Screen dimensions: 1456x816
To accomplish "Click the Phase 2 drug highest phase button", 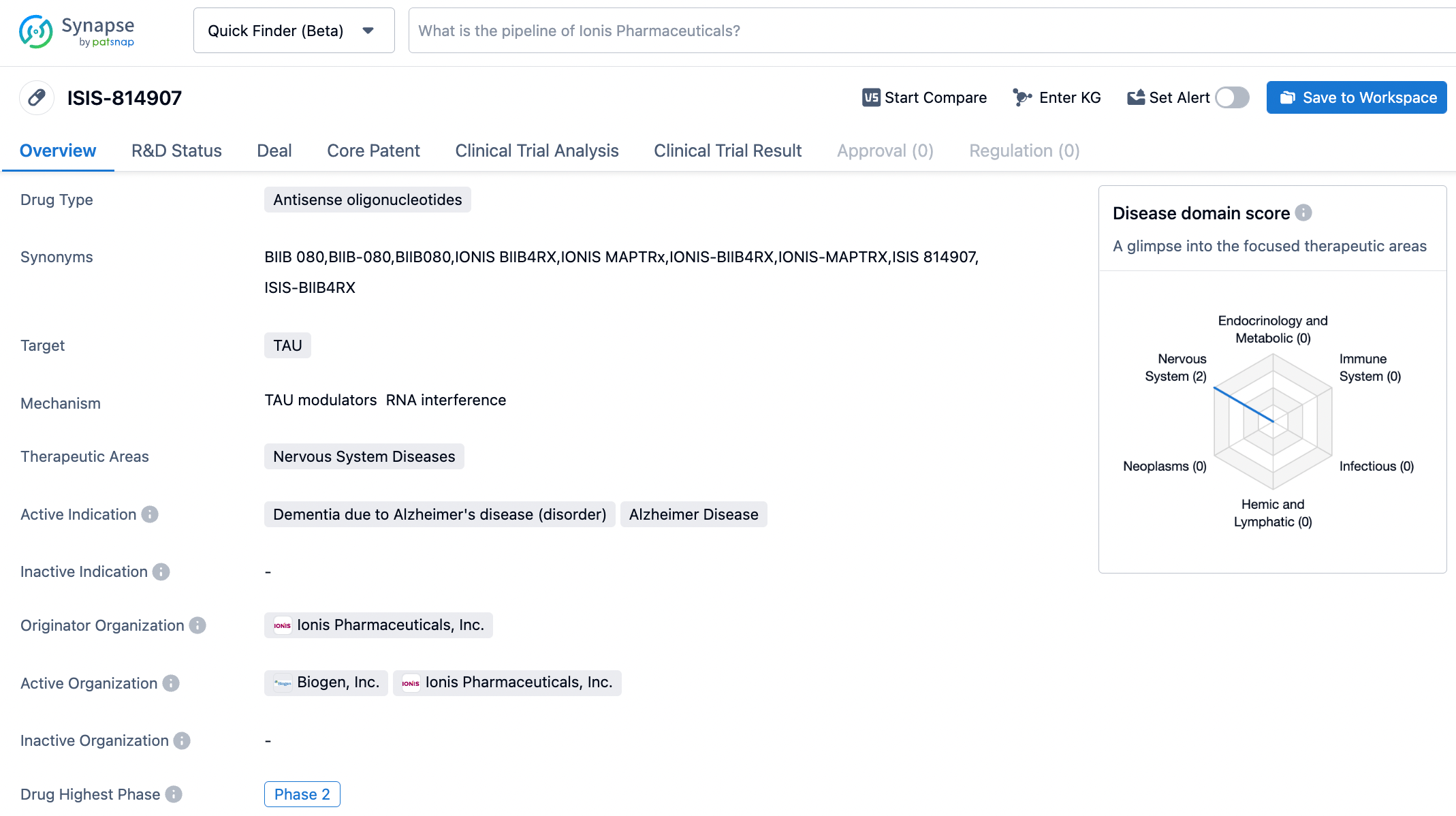I will pyautogui.click(x=302, y=794).
